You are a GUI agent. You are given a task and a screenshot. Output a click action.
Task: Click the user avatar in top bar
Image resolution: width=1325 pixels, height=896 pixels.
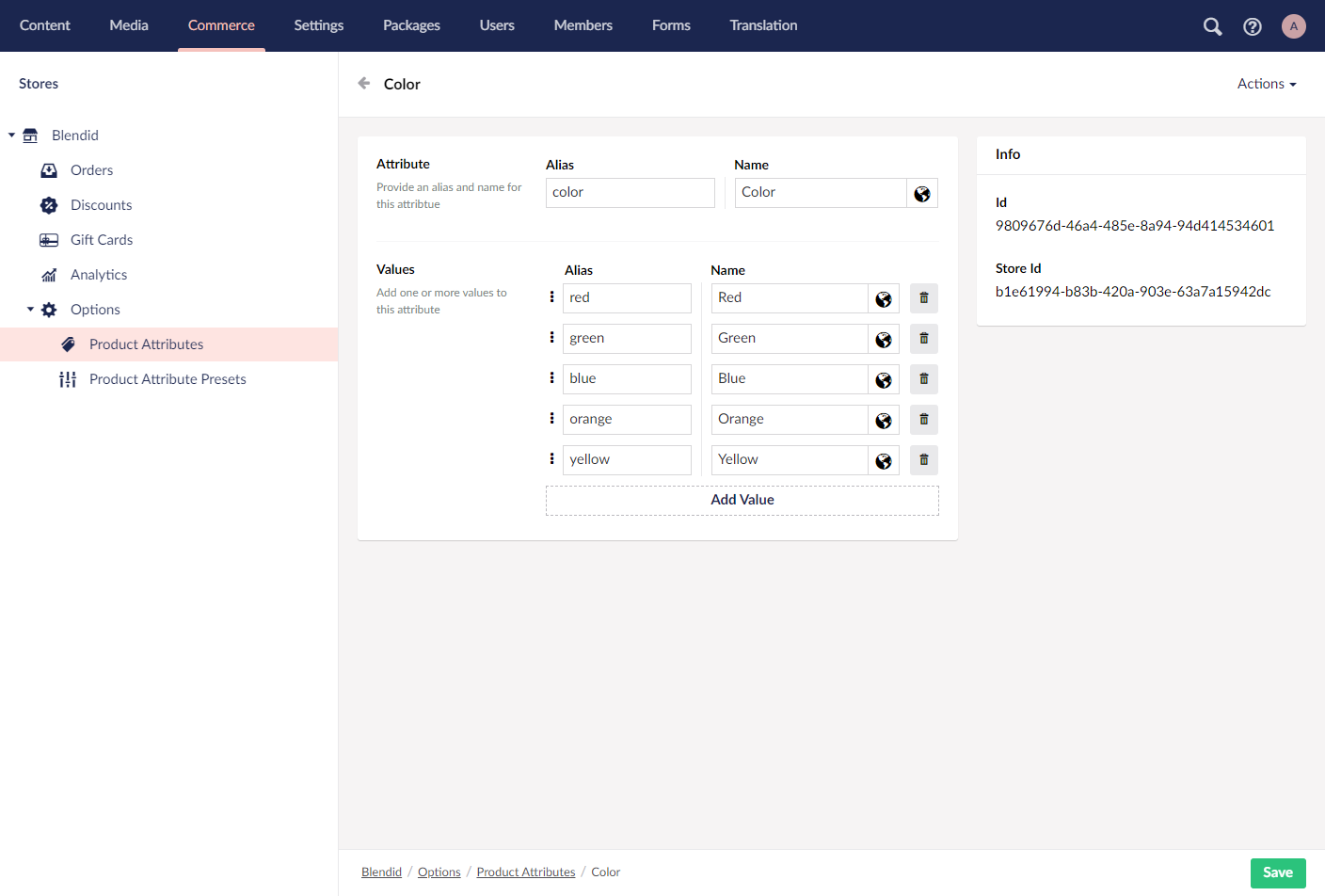pos(1293,26)
